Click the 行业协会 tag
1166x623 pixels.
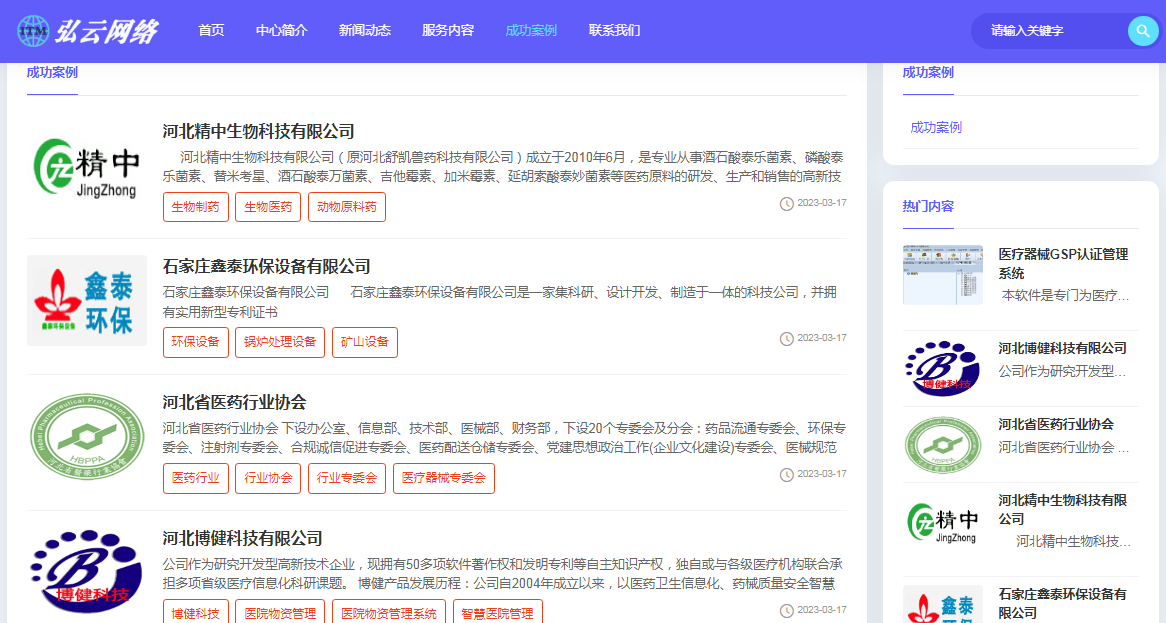pyautogui.click(x=268, y=478)
